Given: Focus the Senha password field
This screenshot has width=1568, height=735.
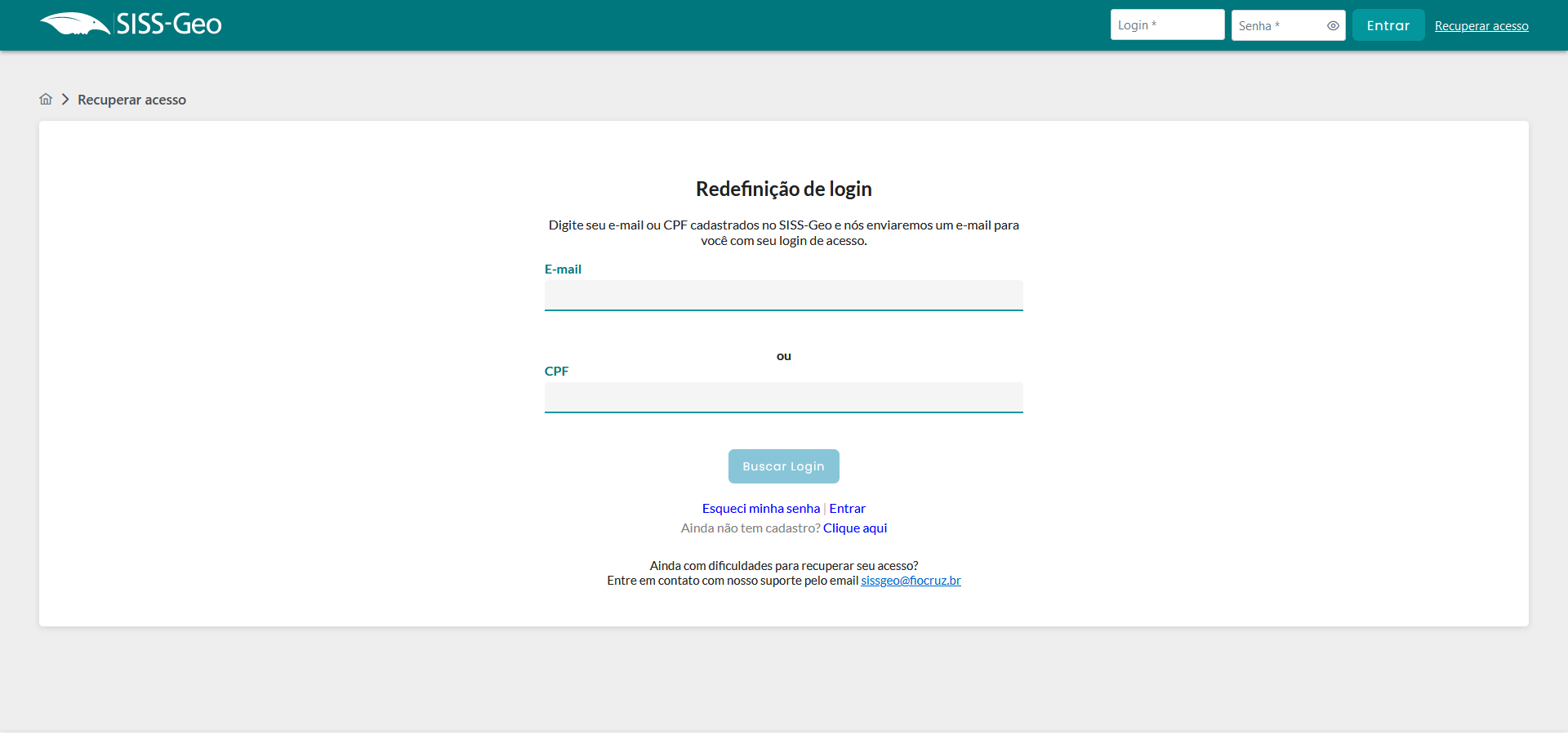Looking at the screenshot, I should (1278, 25).
